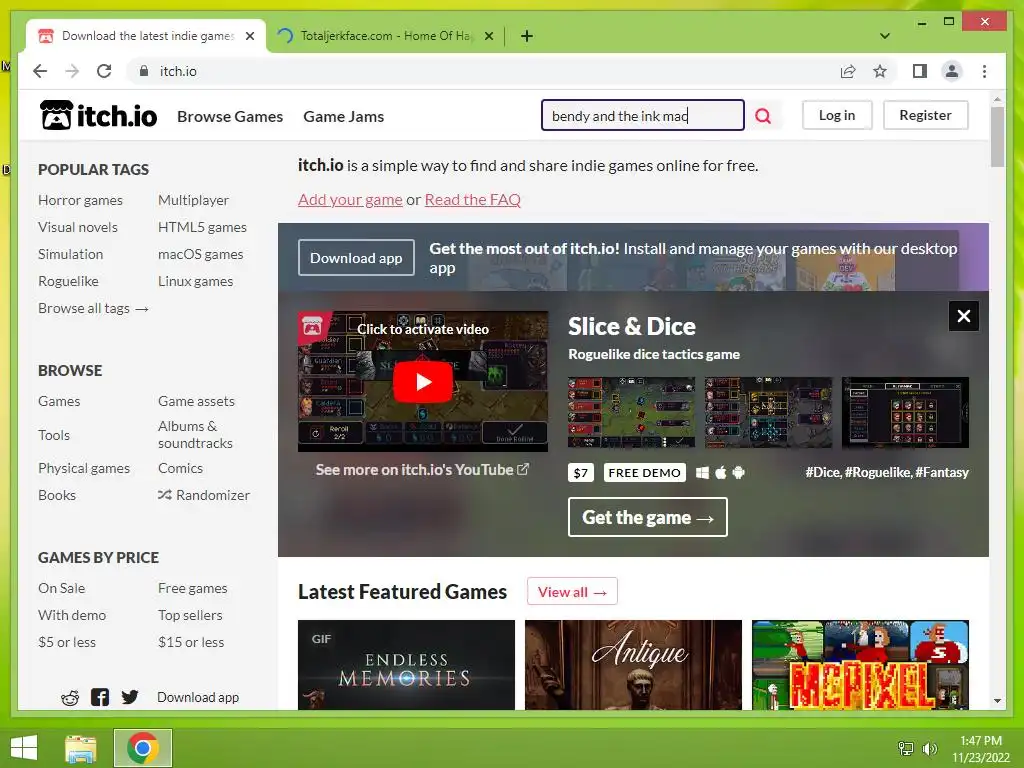
Task: Open the HTML5 games link
Action: (x=202, y=227)
